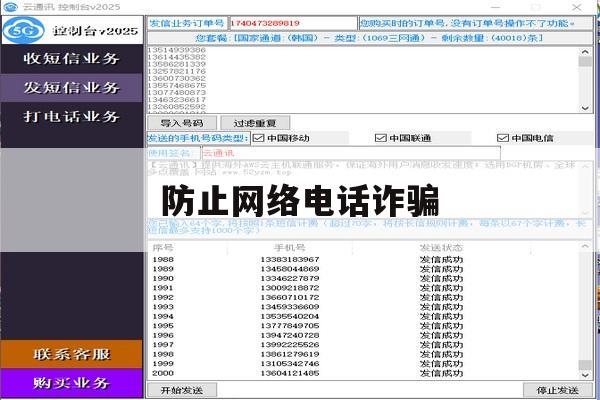Click the 控制台v2025 header title

tap(95, 31)
